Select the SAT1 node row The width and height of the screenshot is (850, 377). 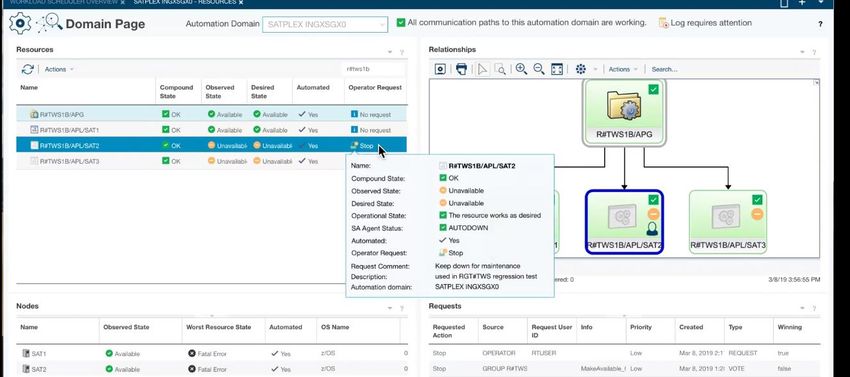click(x=211, y=354)
